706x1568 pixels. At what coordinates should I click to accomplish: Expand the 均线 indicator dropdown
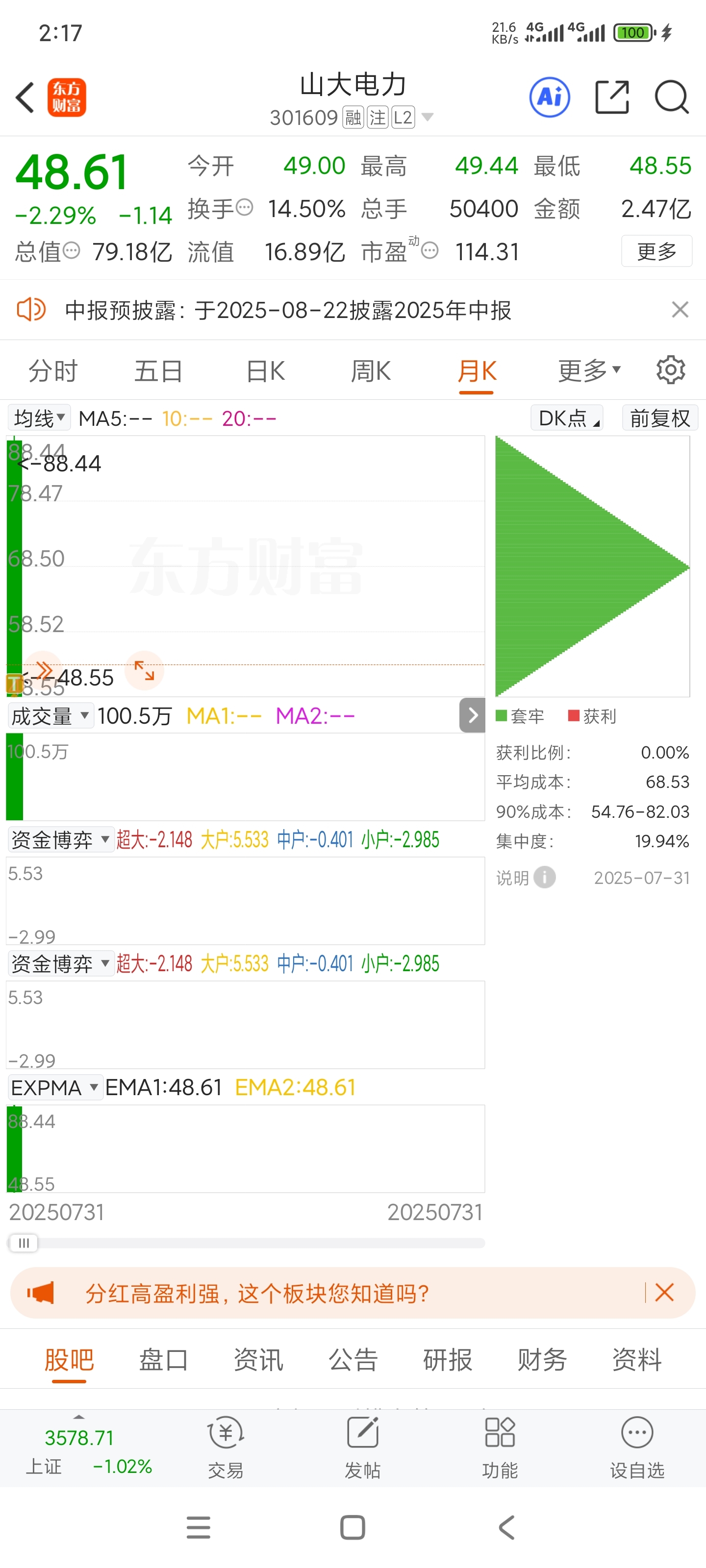pyautogui.click(x=39, y=418)
